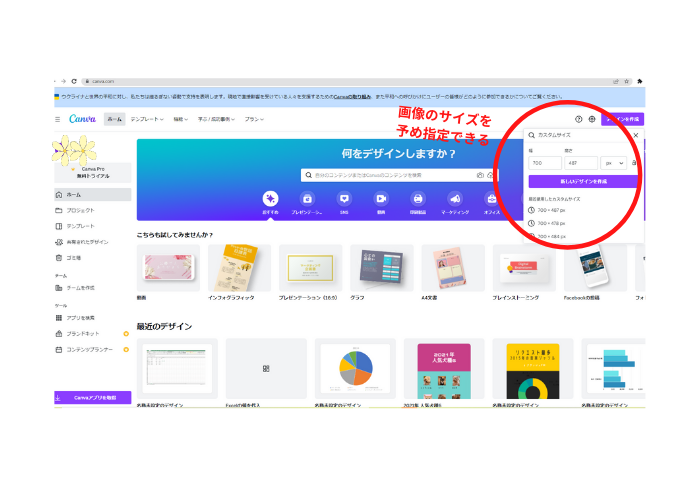Expand the 学ぶ/成功事例 dropdown menu
The image size is (700, 487).
[x=217, y=119]
